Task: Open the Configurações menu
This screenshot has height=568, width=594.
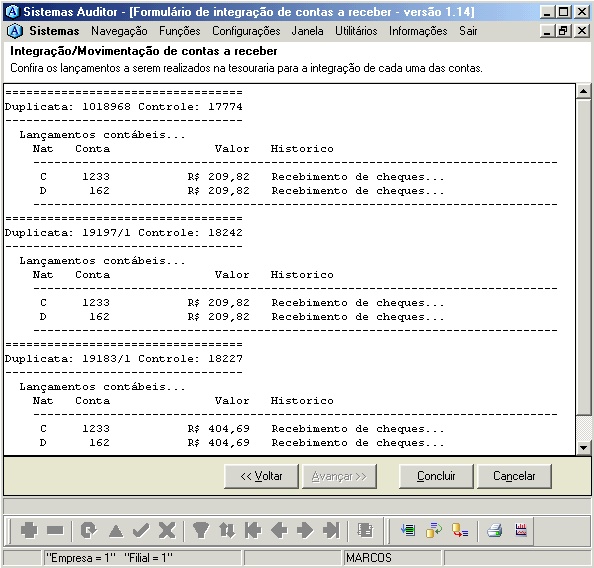Action: (246, 31)
